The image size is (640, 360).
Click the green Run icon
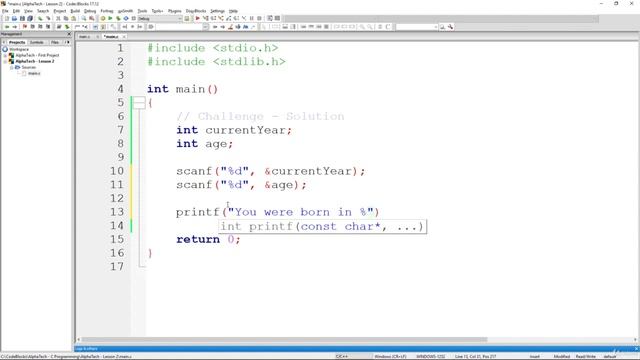(x=110, y=18)
